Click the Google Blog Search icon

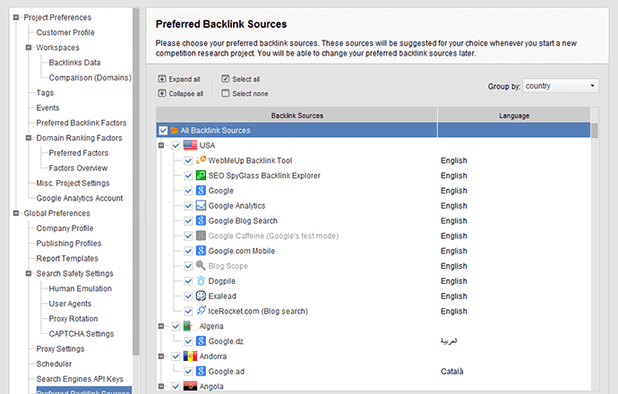pyautogui.click(x=201, y=220)
